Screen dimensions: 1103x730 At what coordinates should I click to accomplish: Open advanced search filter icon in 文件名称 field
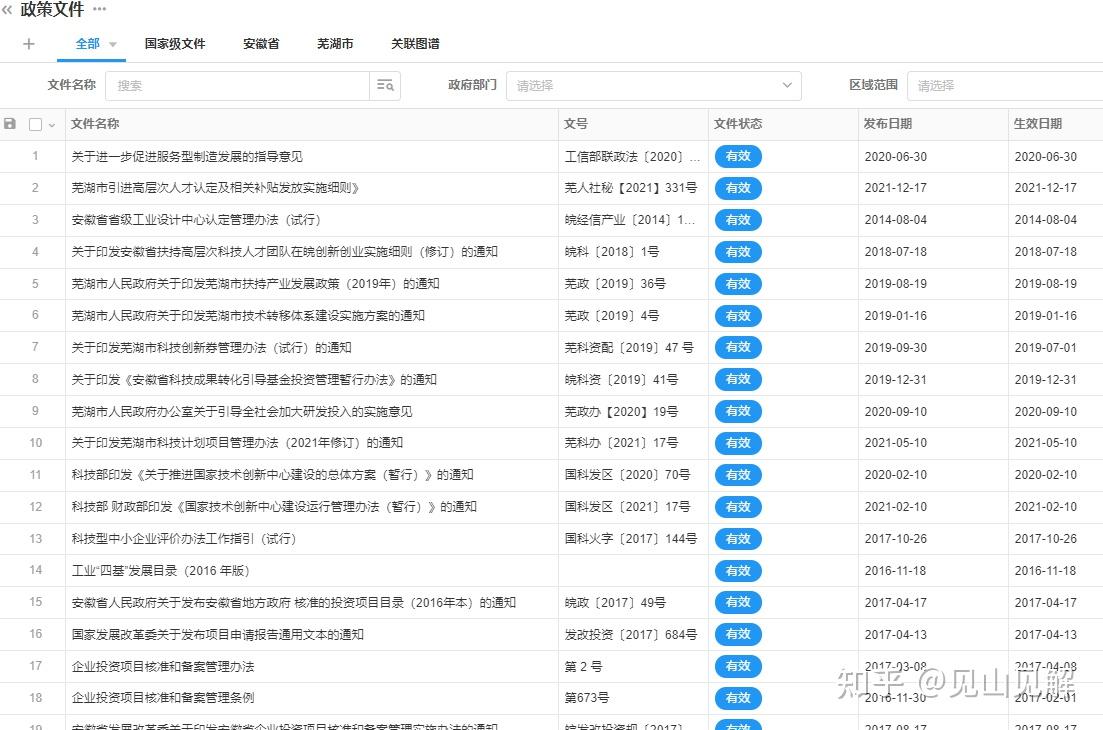pos(385,85)
